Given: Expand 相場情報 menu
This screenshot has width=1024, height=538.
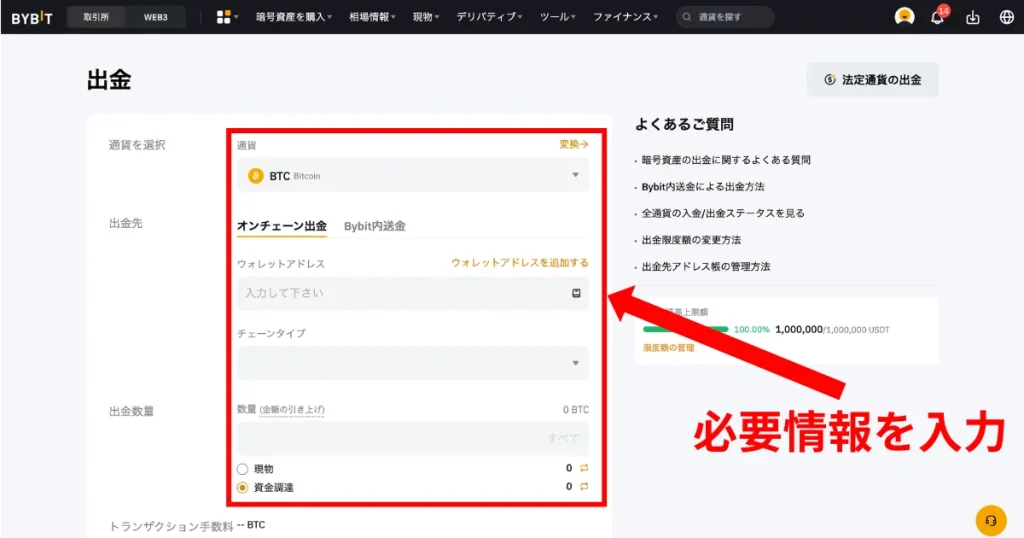Looking at the screenshot, I should pyautogui.click(x=372, y=17).
